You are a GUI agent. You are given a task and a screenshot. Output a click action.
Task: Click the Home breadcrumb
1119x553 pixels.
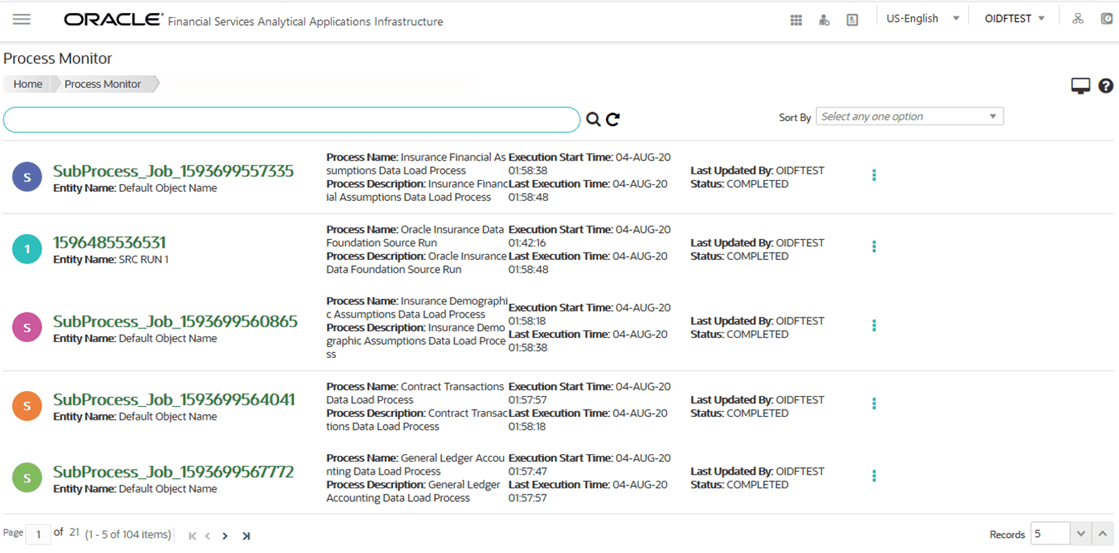(x=28, y=84)
